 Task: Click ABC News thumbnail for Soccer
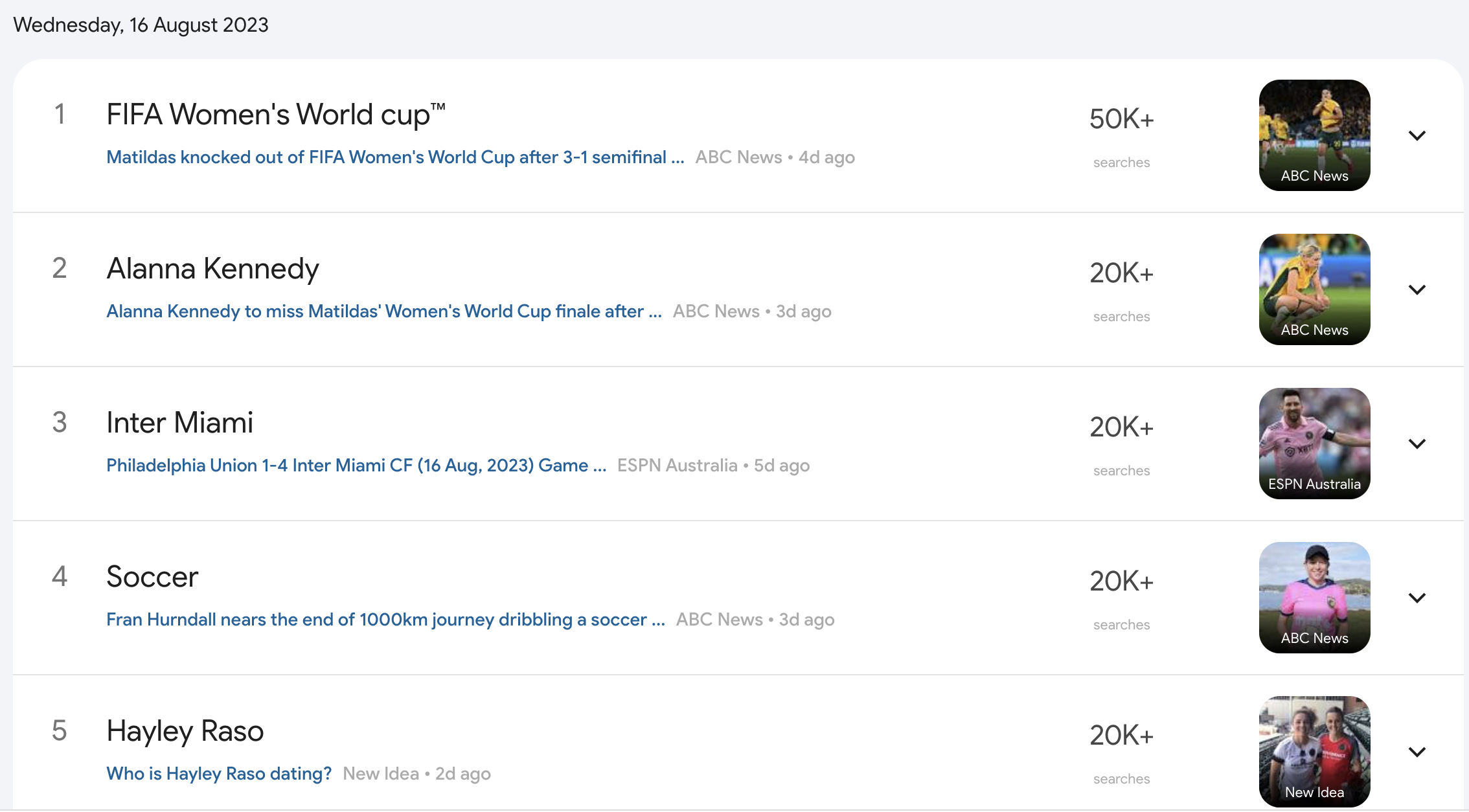point(1314,598)
